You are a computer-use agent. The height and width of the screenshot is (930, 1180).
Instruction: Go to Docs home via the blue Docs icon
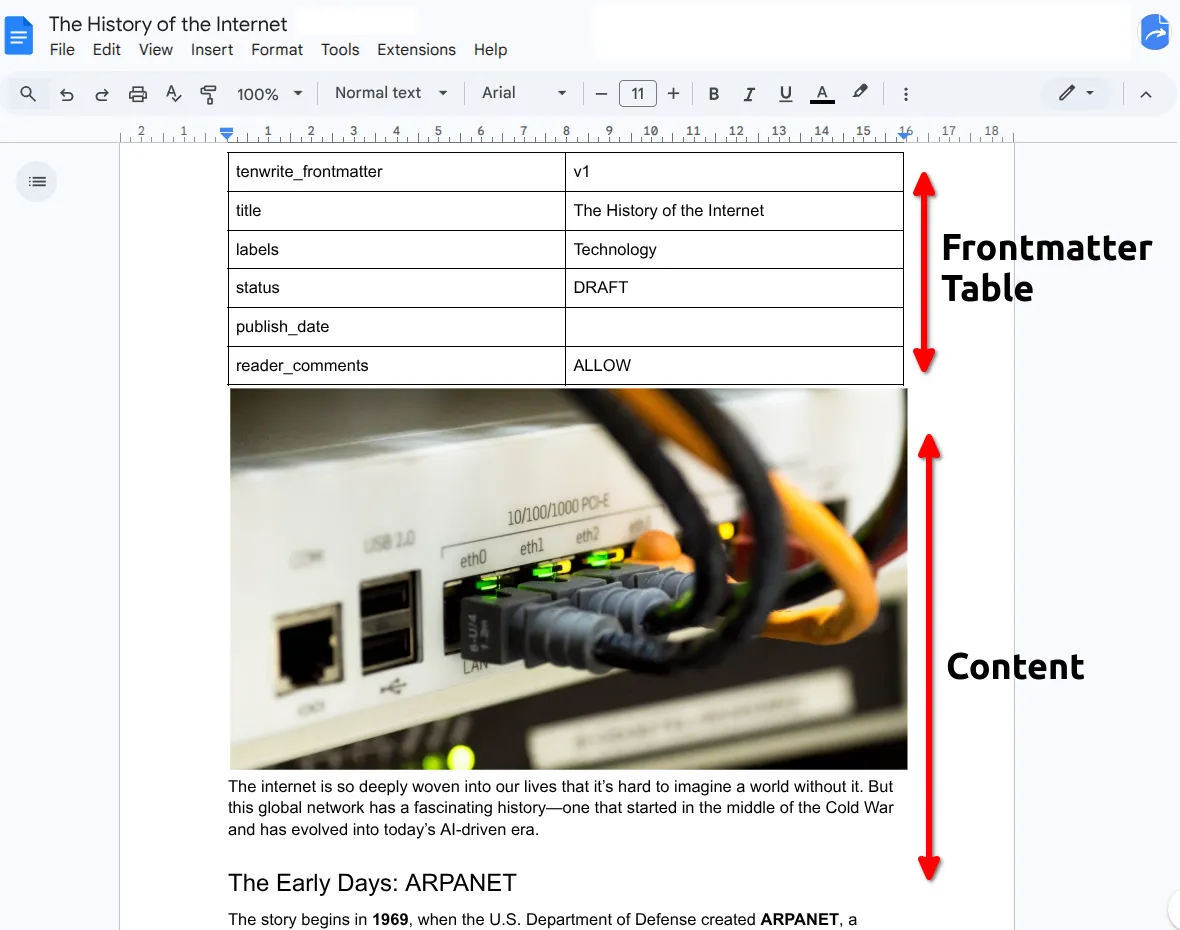click(x=19, y=34)
